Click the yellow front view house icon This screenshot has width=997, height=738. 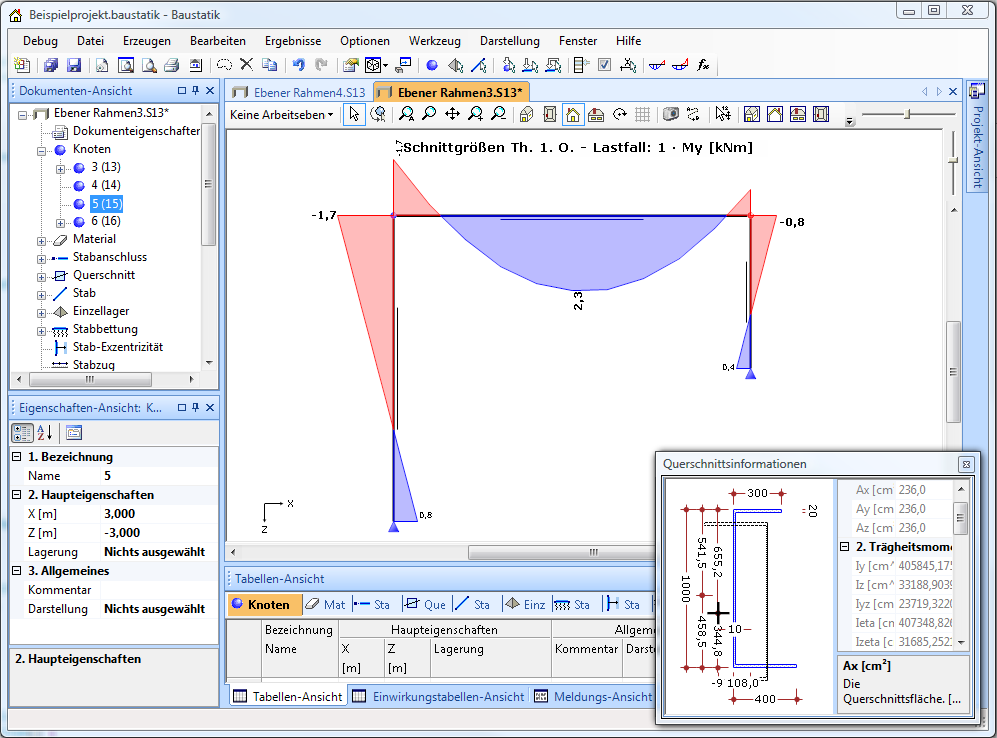pos(573,114)
